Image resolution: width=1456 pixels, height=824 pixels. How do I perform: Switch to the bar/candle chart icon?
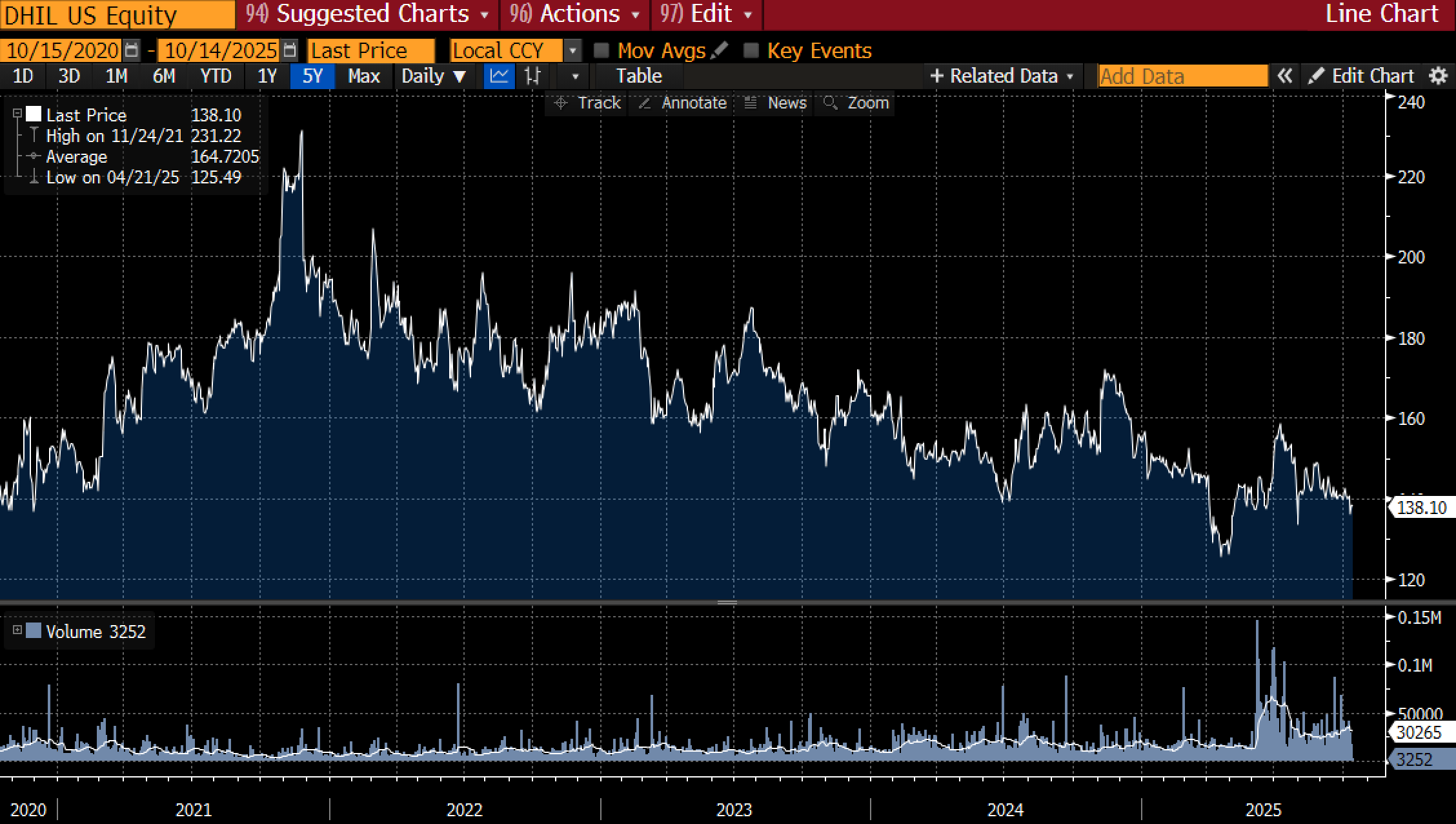pos(532,76)
